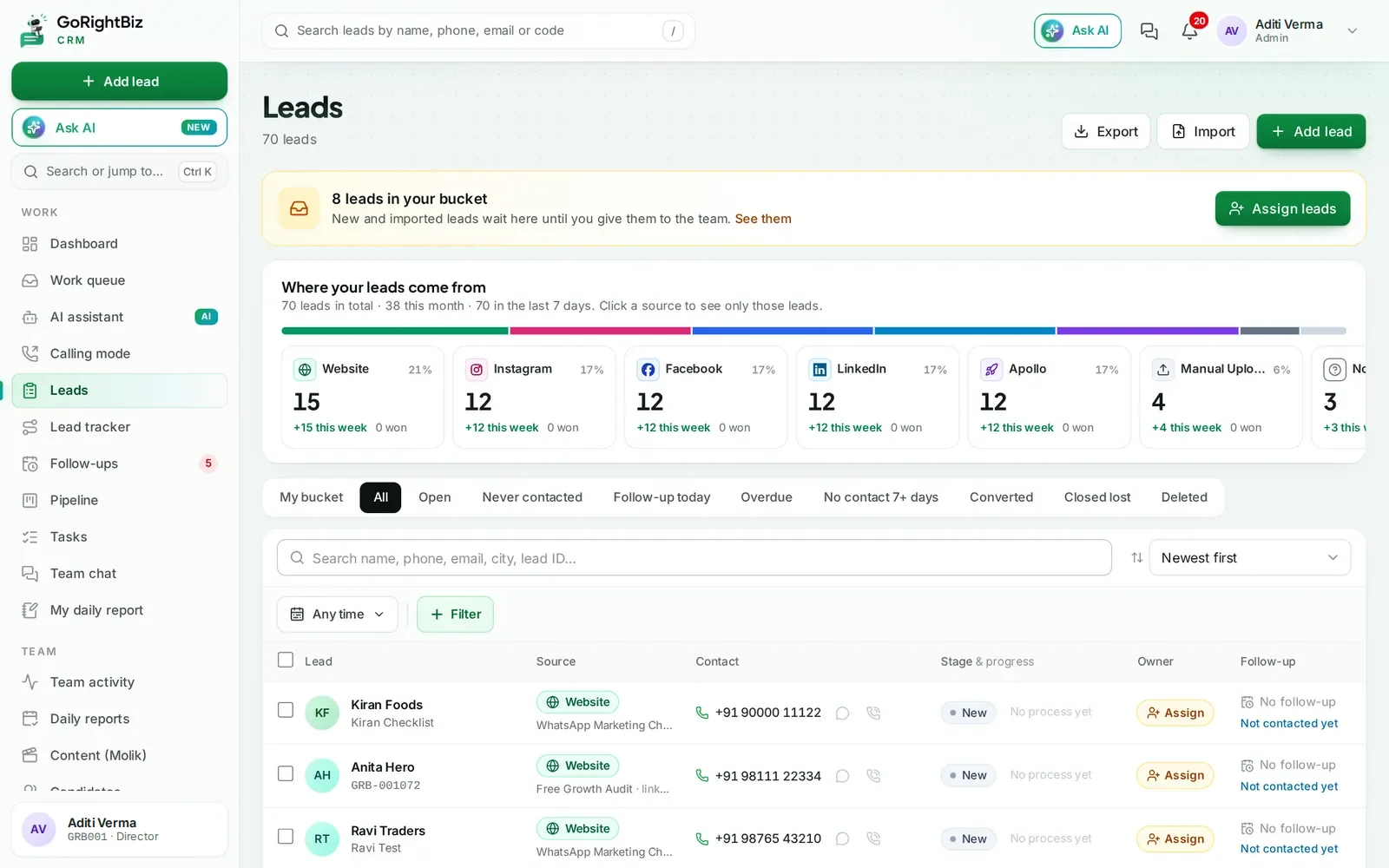This screenshot has height=868, width=1389.
Task: Click the KF avatar for Kiran Foods
Action: click(x=322, y=713)
